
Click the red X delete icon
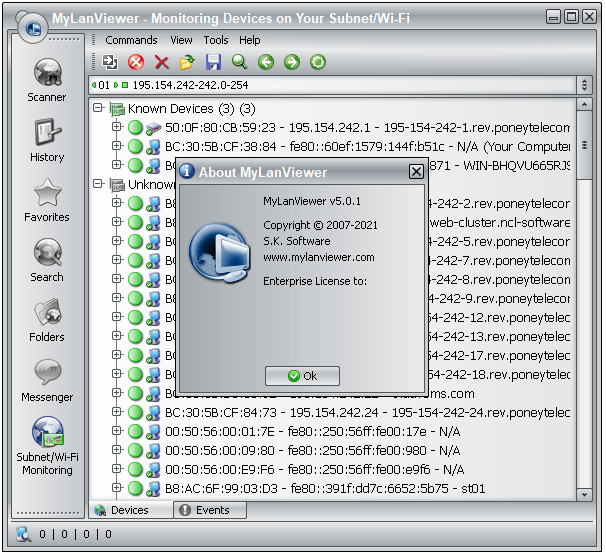pos(162,62)
